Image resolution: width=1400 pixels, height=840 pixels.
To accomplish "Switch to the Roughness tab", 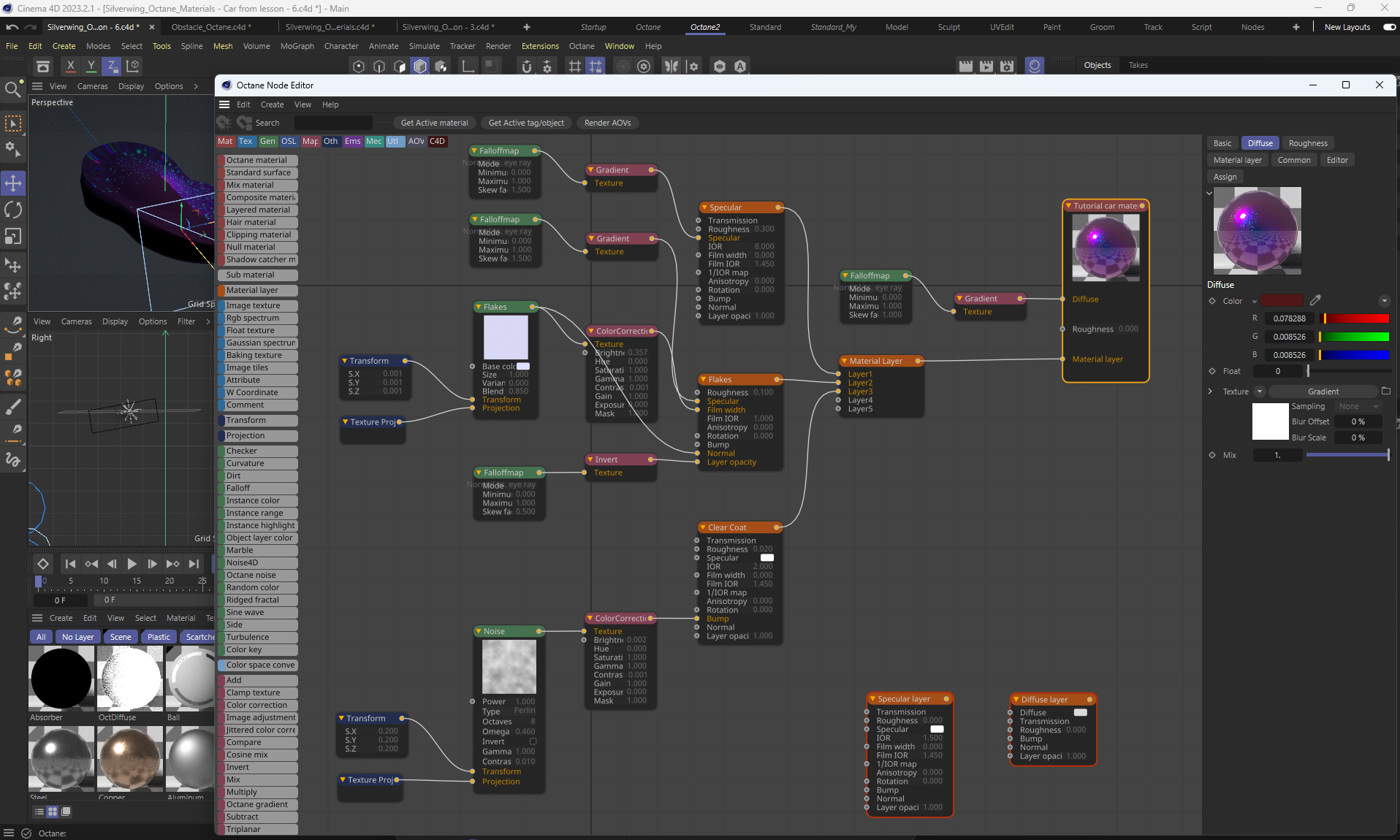I will coord(1307,143).
